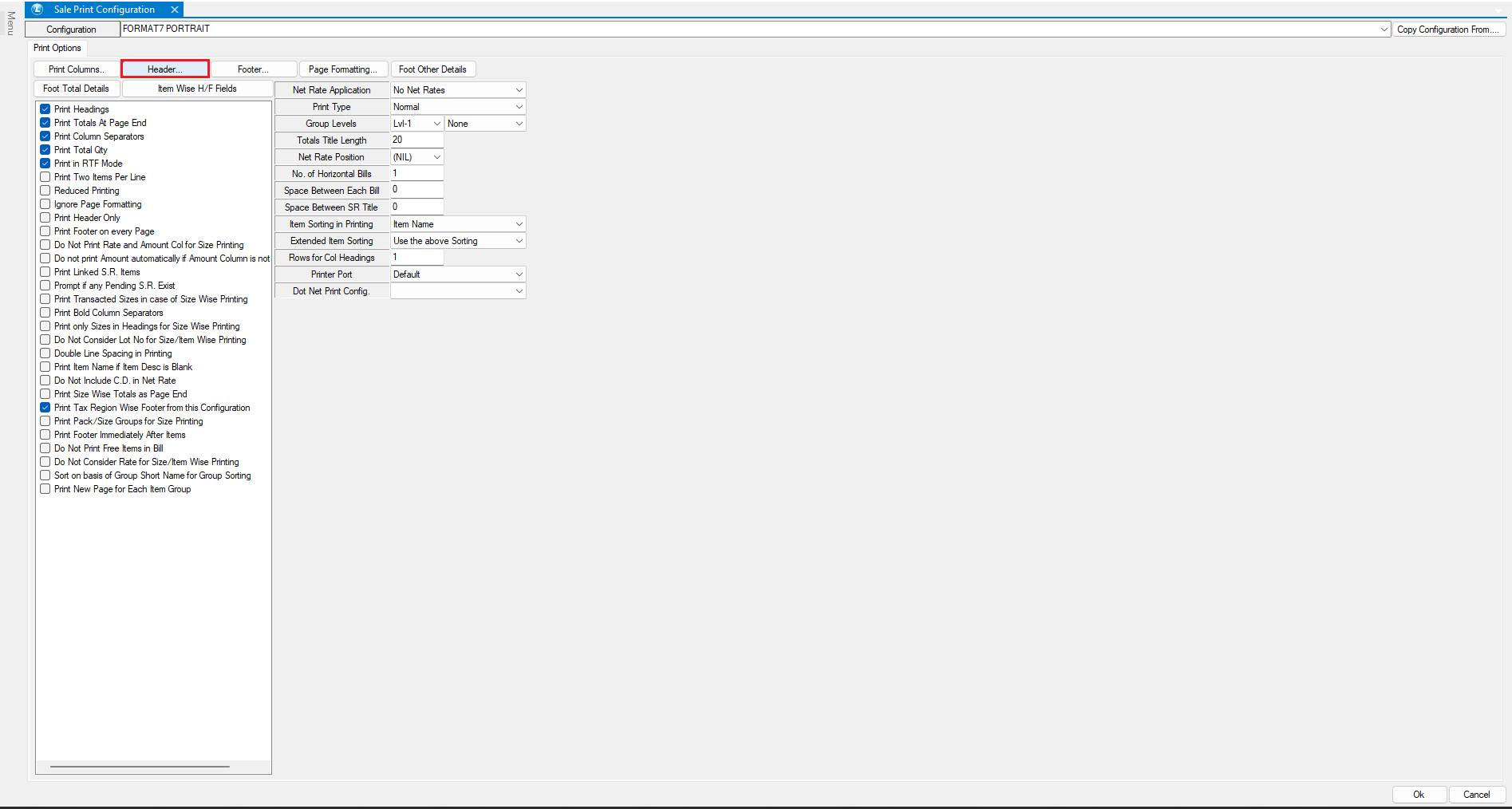This screenshot has width=1512, height=809.
Task: Open the FORMAT7 PORTRAIT configuration dropdown
Action: [x=1384, y=30]
